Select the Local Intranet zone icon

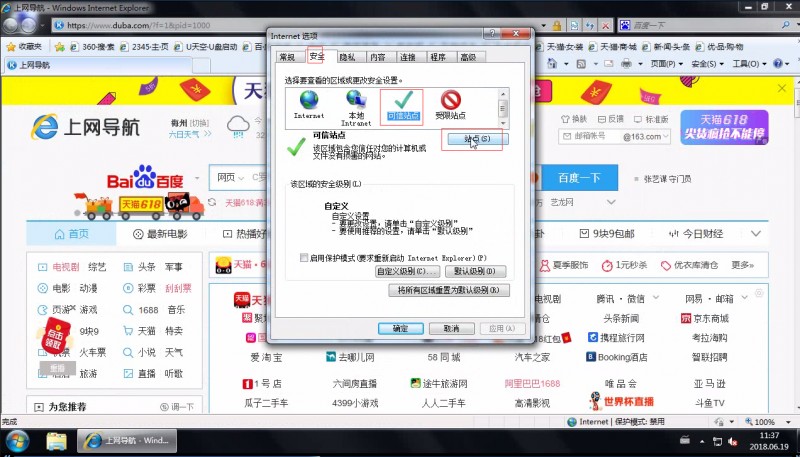tap(356, 107)
